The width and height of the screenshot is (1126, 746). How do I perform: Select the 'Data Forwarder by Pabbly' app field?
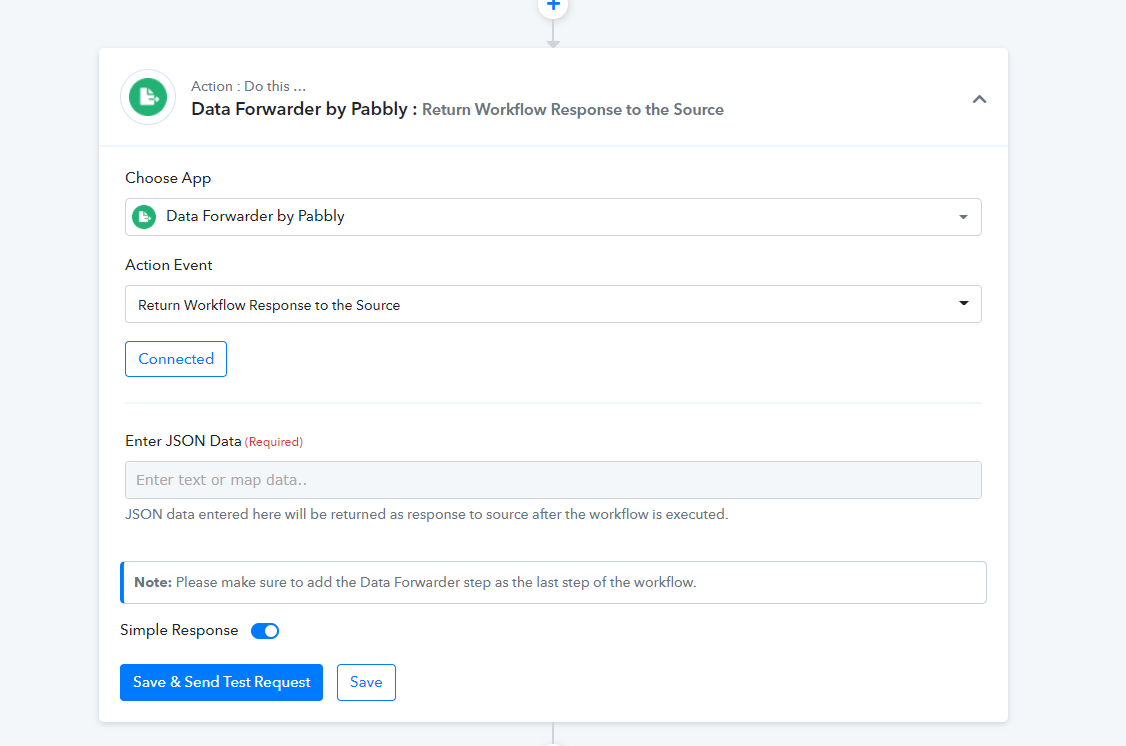click(x=540, y=217)
